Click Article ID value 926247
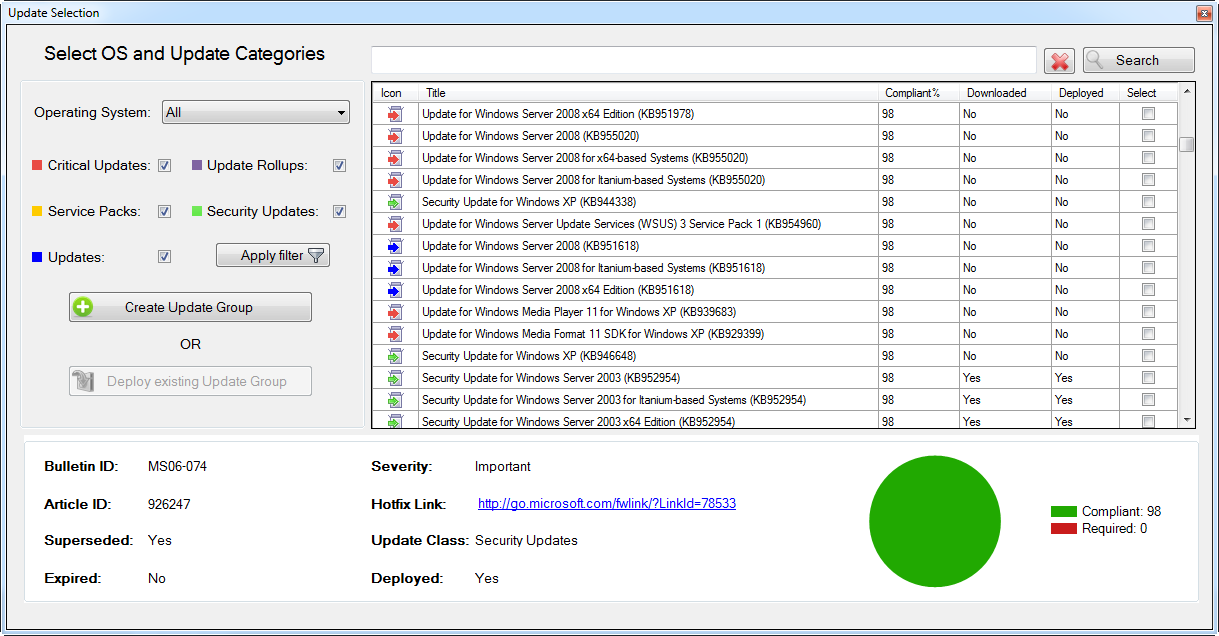 [x=169, y=504]
